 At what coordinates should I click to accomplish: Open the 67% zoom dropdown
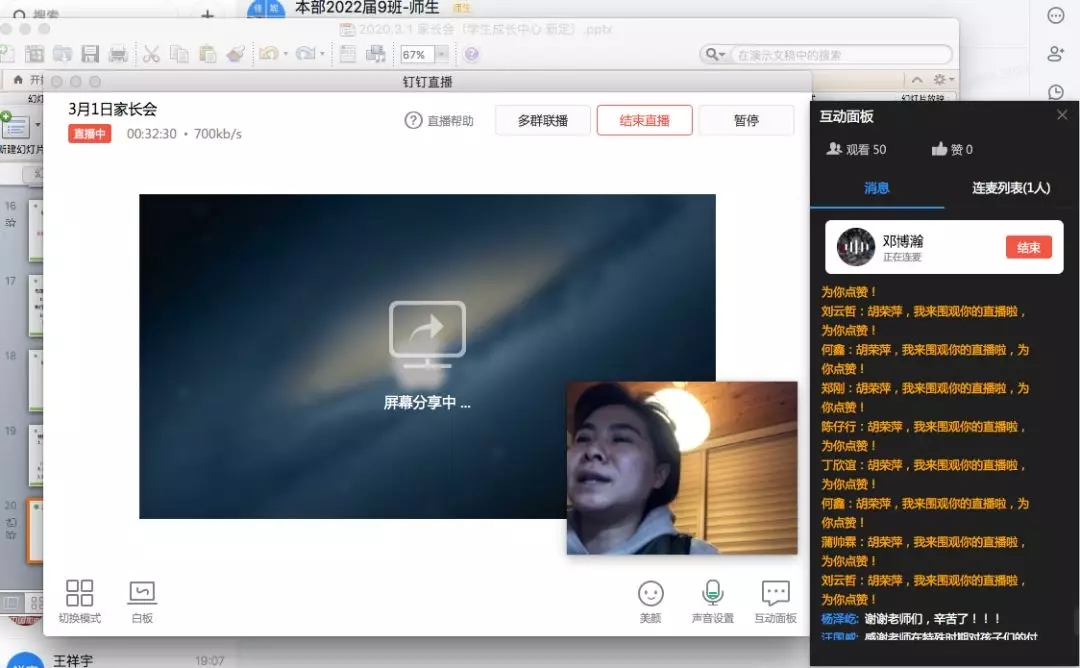[441, 55]
